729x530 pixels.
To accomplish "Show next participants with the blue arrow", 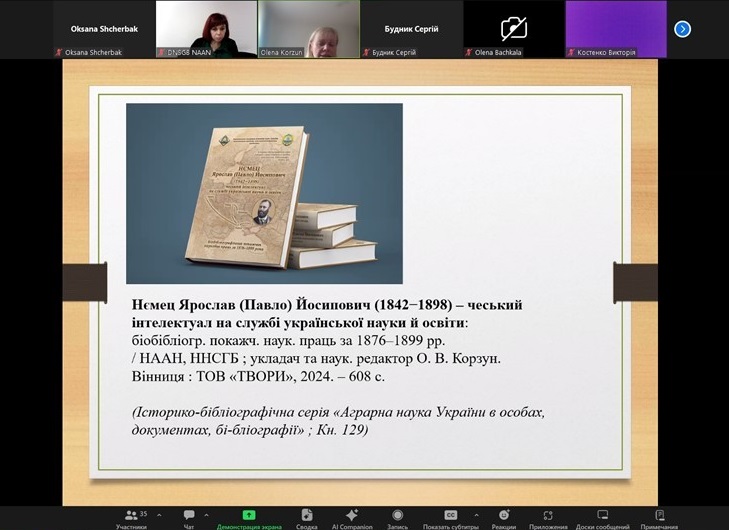I will (x=682, y=29).
